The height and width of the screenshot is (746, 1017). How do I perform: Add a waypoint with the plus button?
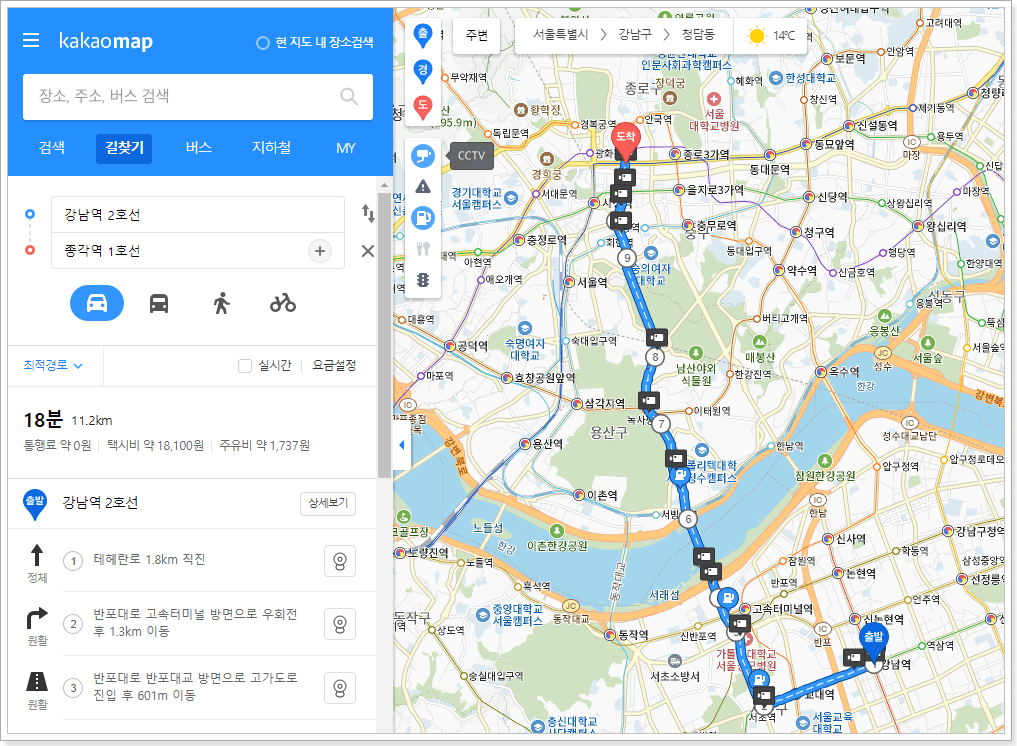click(x=320, y=251)
